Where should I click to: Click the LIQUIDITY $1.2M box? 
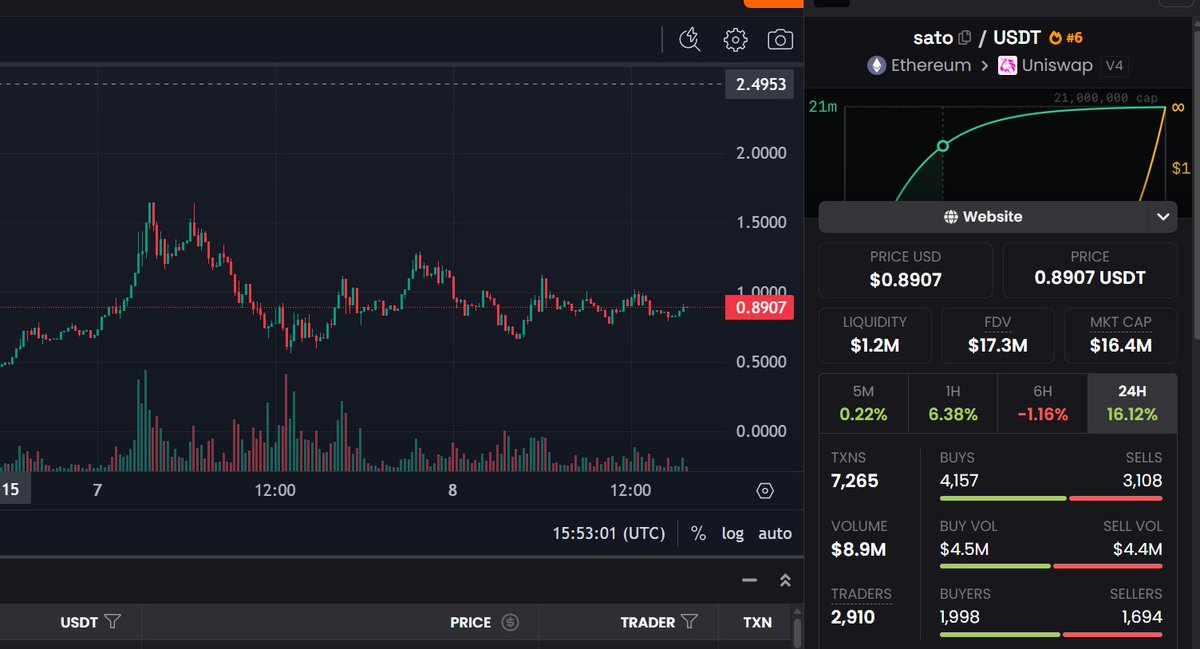tap(875, 335)
